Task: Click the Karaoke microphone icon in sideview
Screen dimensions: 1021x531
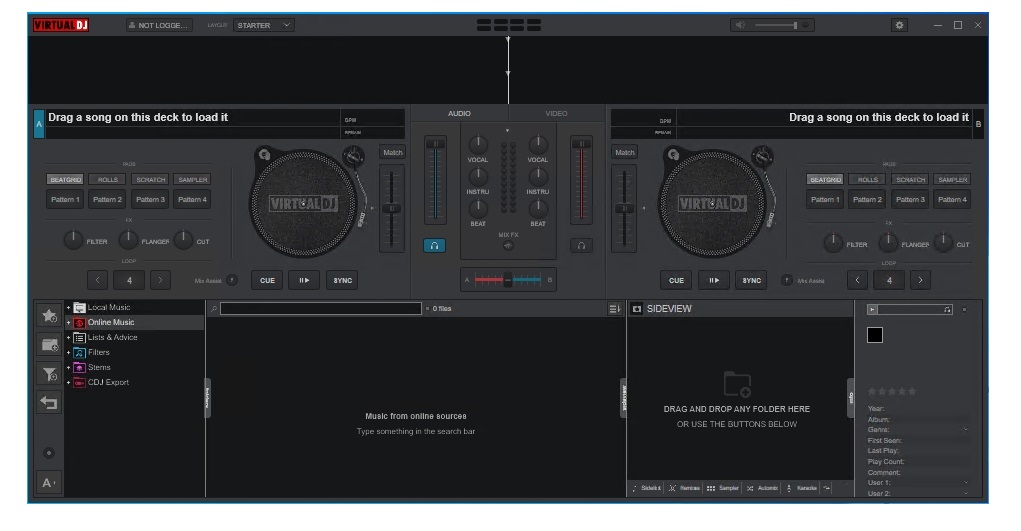Action: (x=789, y=488)
